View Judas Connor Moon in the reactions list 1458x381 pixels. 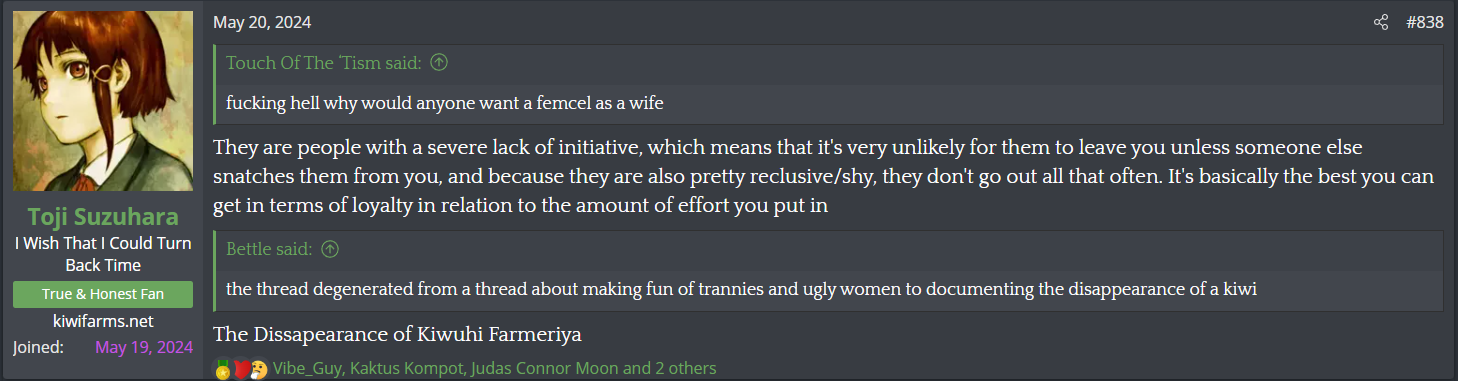(x=542, y=368)
